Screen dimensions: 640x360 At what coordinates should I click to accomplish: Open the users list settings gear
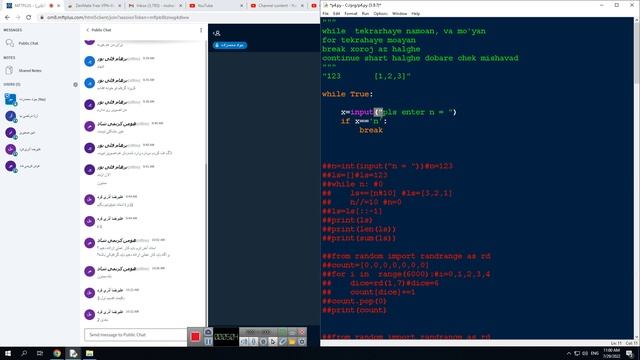75,84
